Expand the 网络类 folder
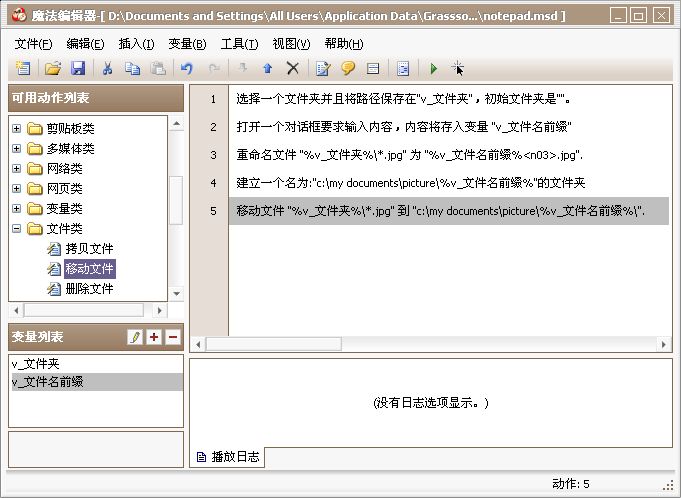The image size is (681, 498). pyautogui.click(x=17, y=168)
